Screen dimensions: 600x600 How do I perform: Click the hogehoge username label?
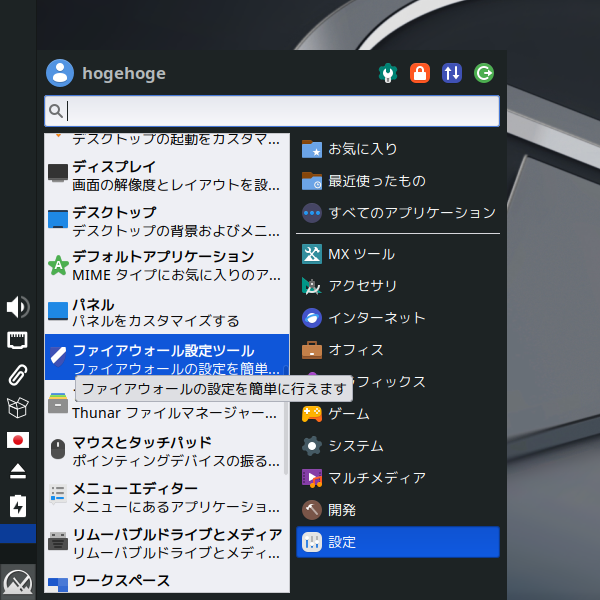pos(124,73)
